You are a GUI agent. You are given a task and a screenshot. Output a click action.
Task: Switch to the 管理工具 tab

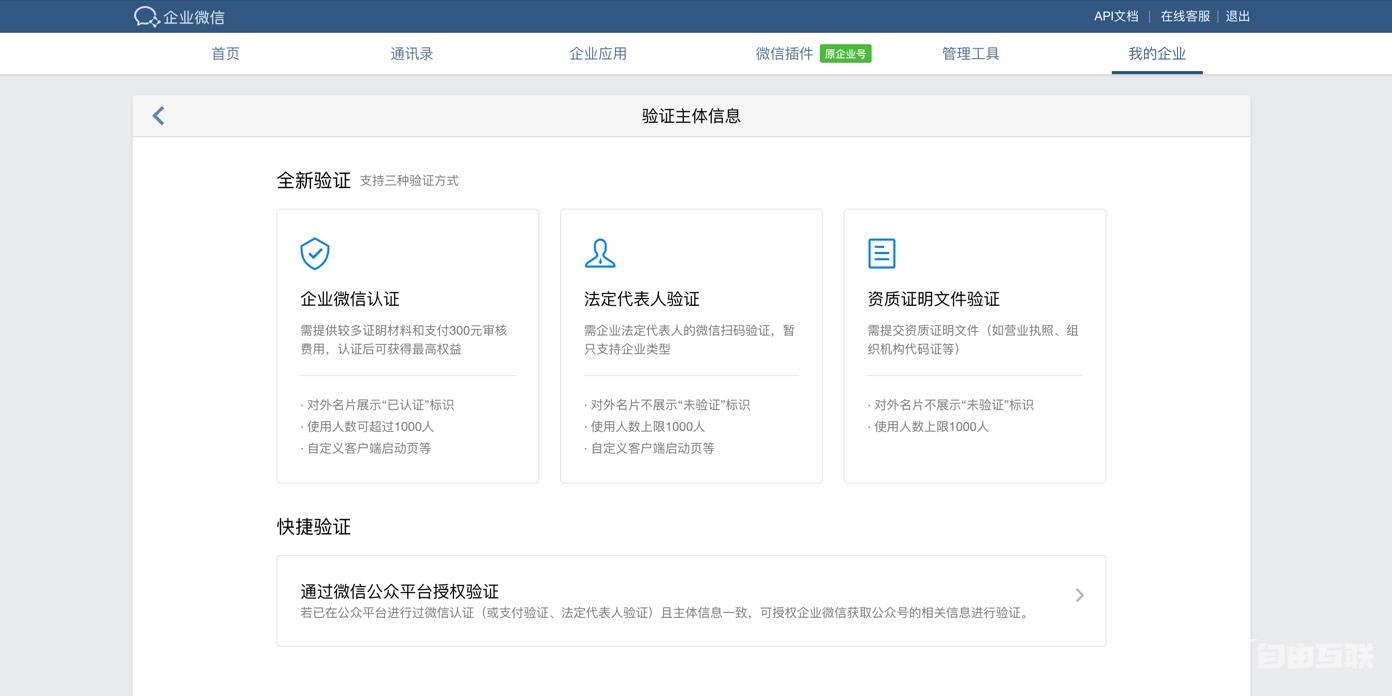click(x=970, y=53)
